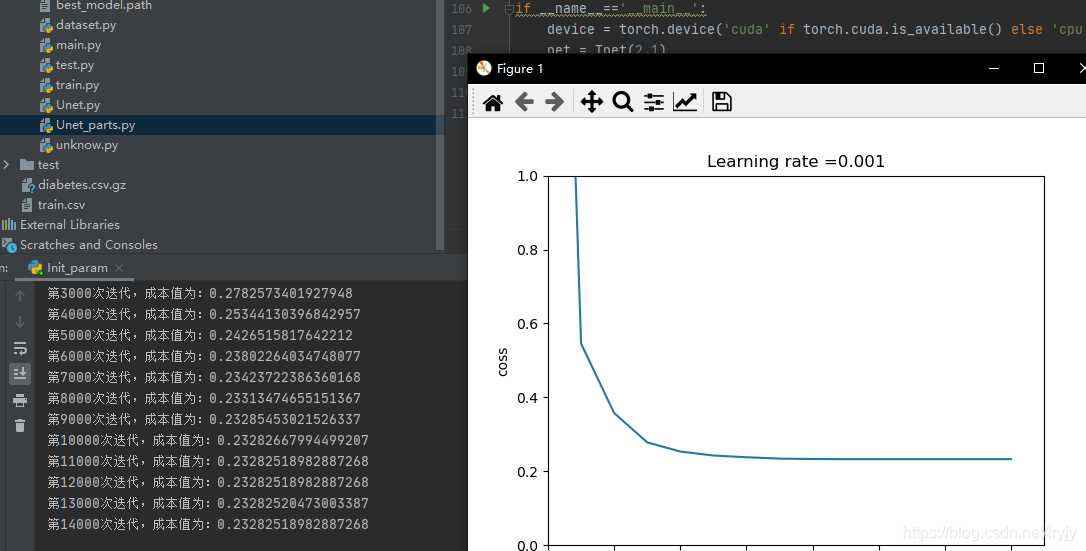Clear all console output with trash icon
1086x551 pixels.
20,426
